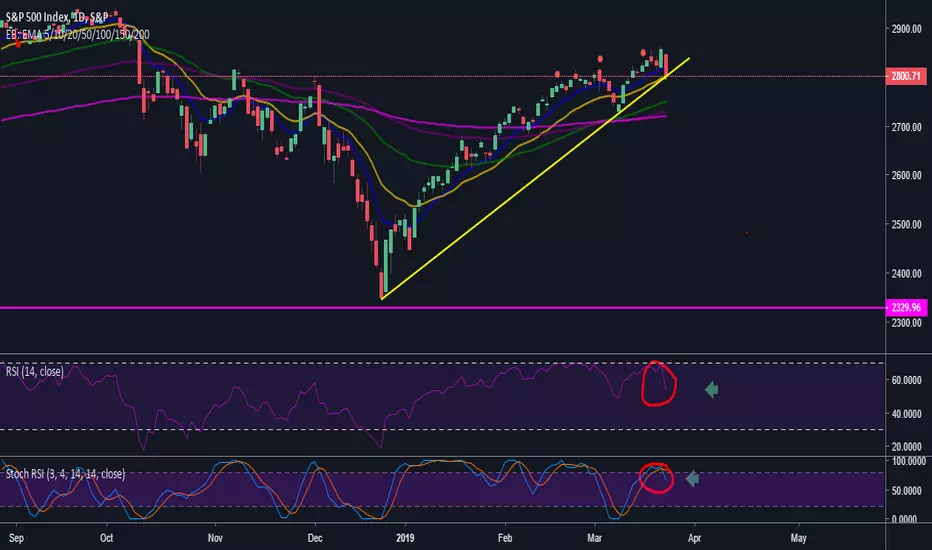Click the RSI (14, close) indicator label
The height and width of the screenshot is (550, 932).
tap(34, 372)
